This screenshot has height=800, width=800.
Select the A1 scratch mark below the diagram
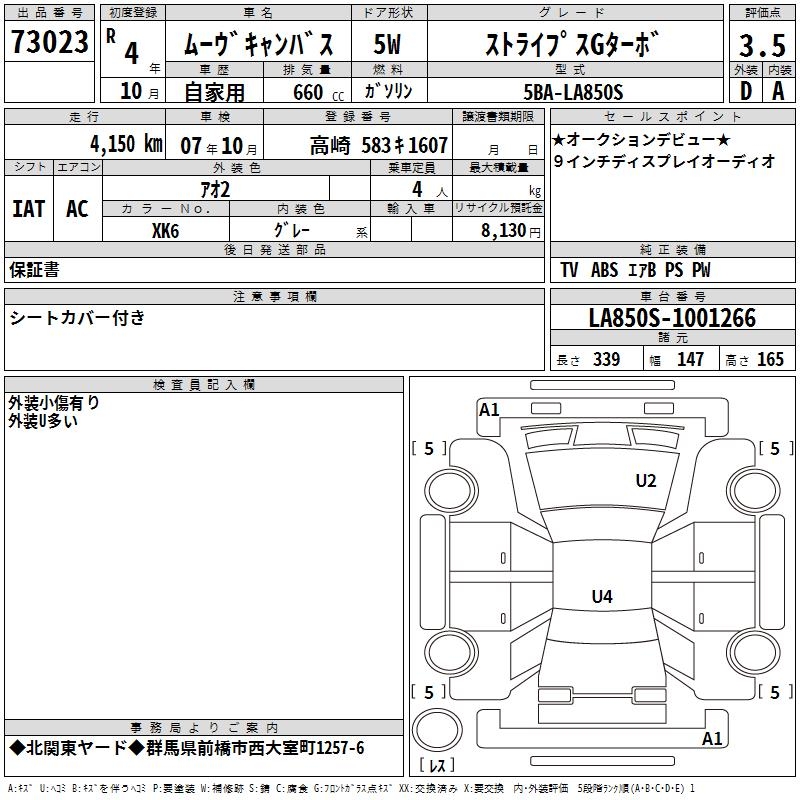click(x=712, y=739)
